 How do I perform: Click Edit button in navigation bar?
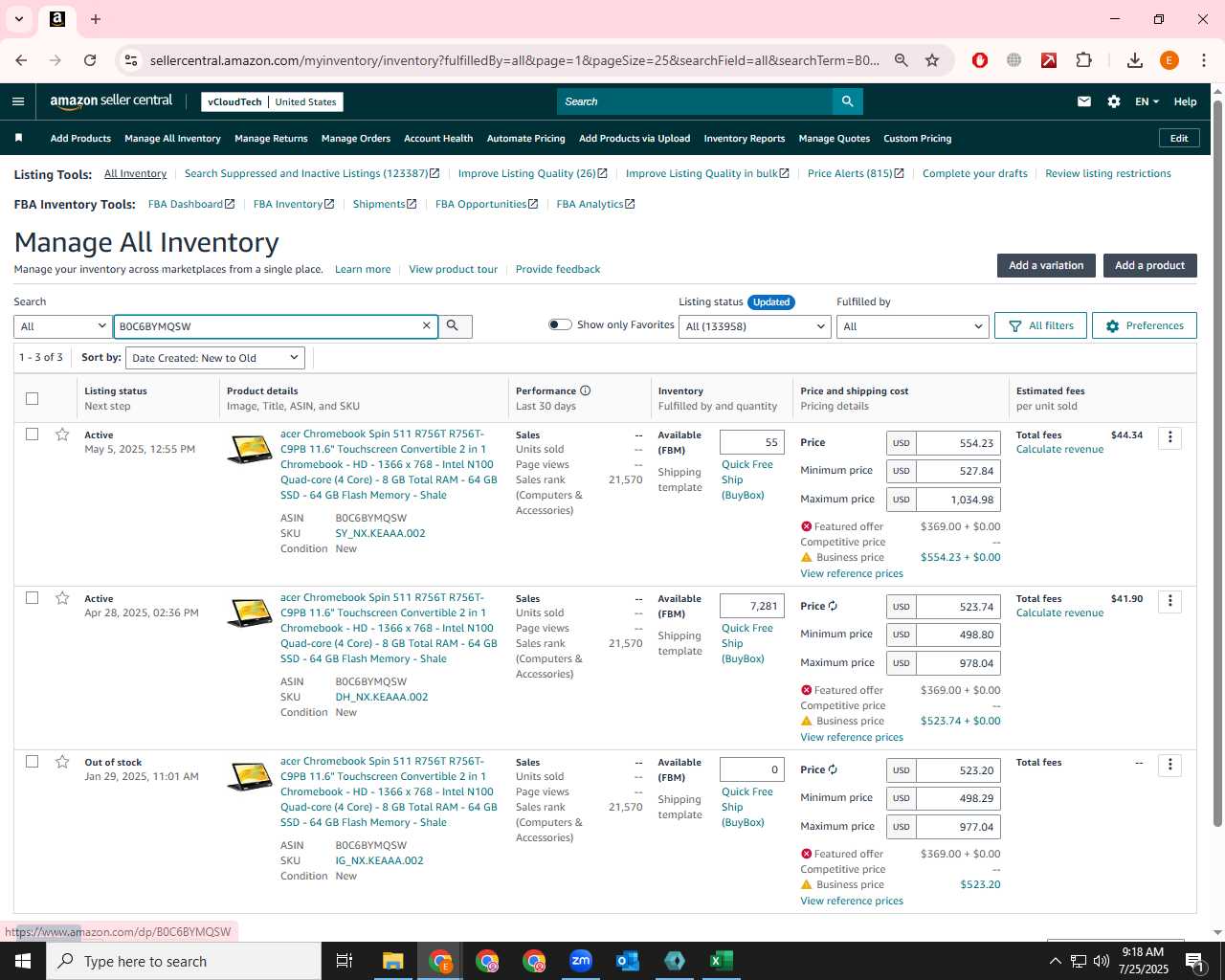pyautogui.click(x=1179, y=139)
